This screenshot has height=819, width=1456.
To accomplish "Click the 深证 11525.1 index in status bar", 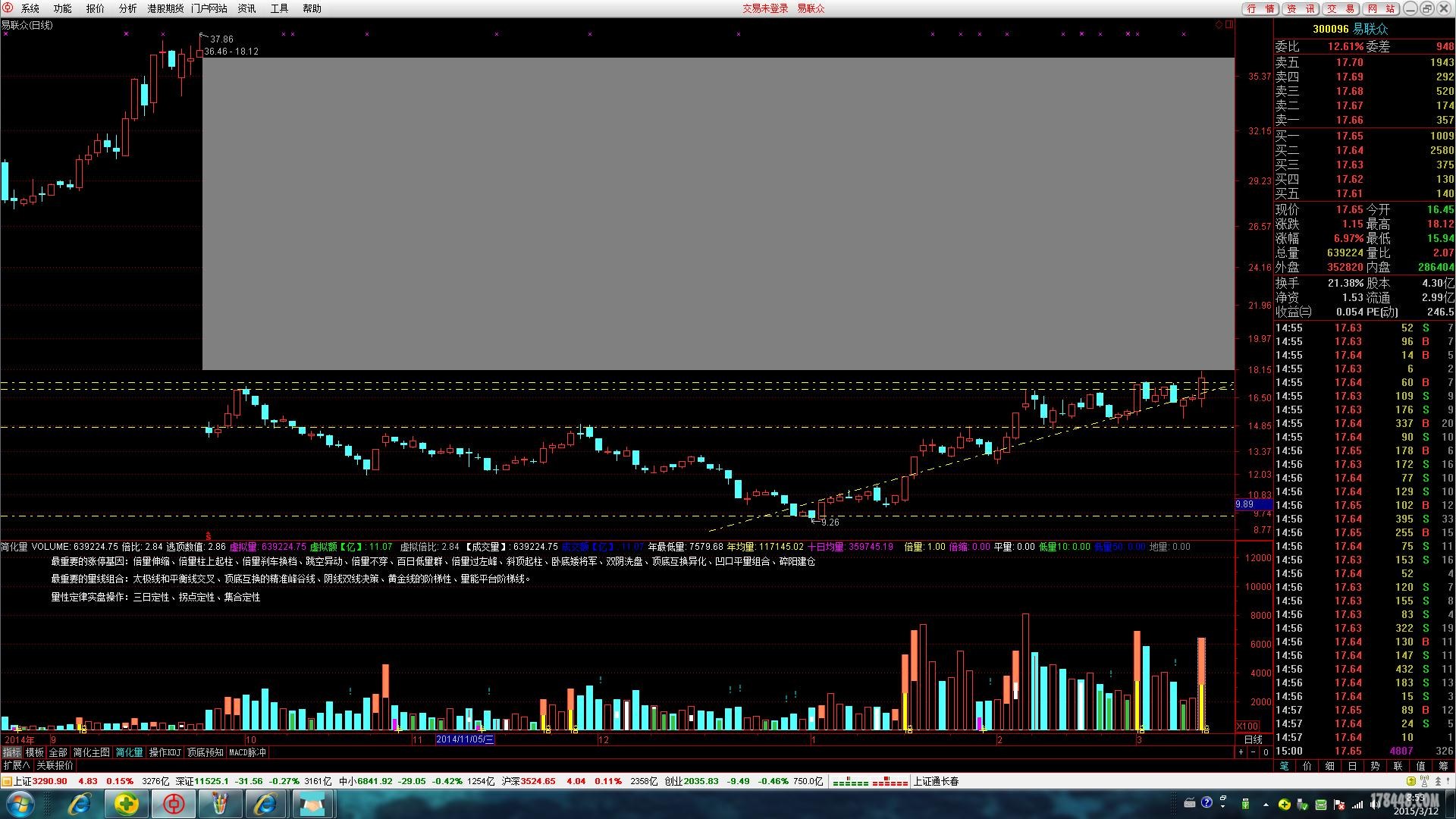I will tap(202, 781).
